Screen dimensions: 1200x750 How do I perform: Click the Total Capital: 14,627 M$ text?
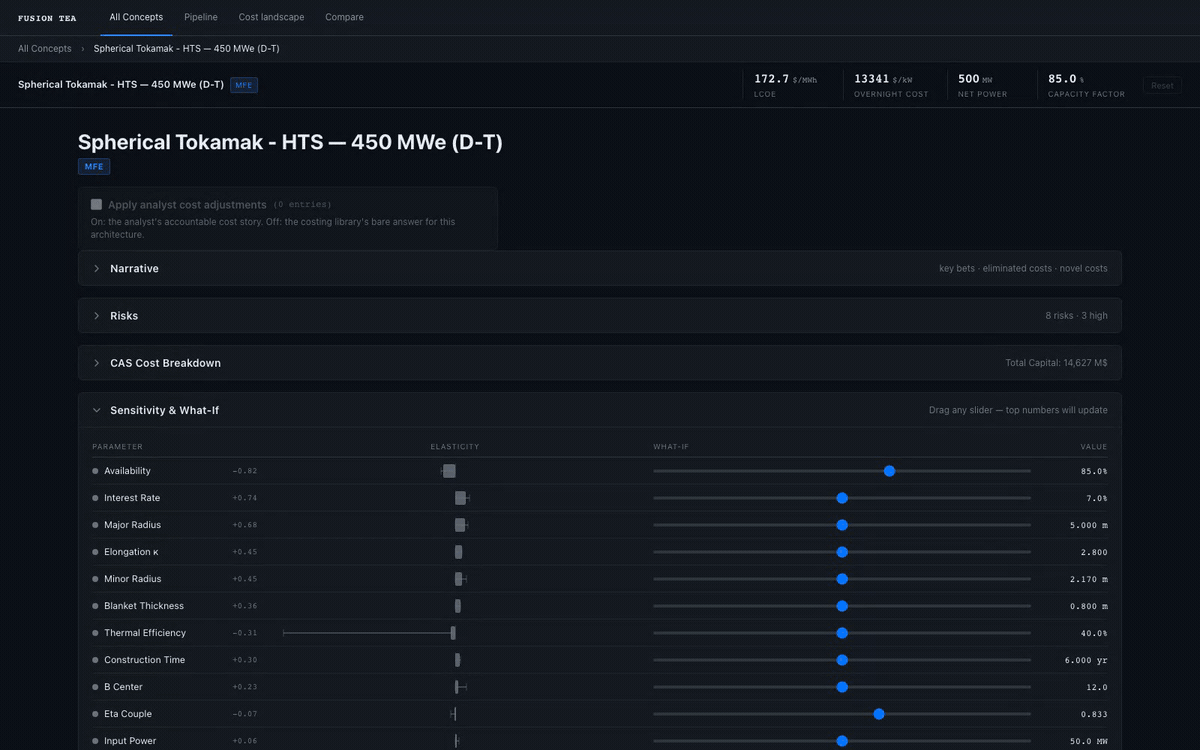pos(1056,363)
